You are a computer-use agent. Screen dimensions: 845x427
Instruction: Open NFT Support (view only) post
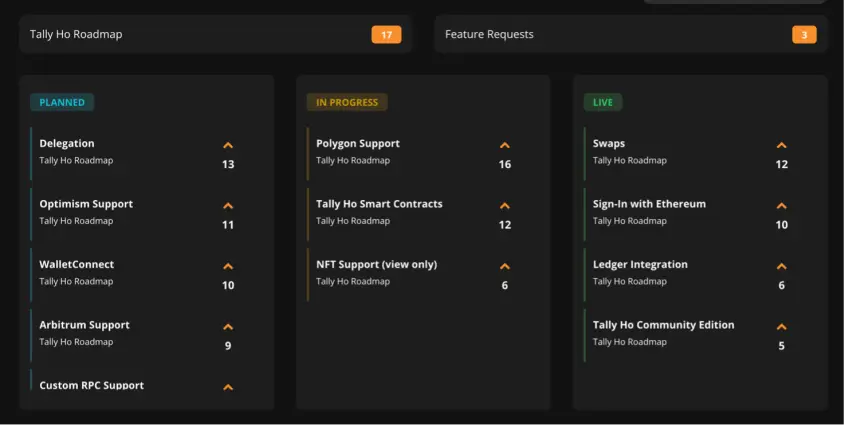click(x=377, y=264)
